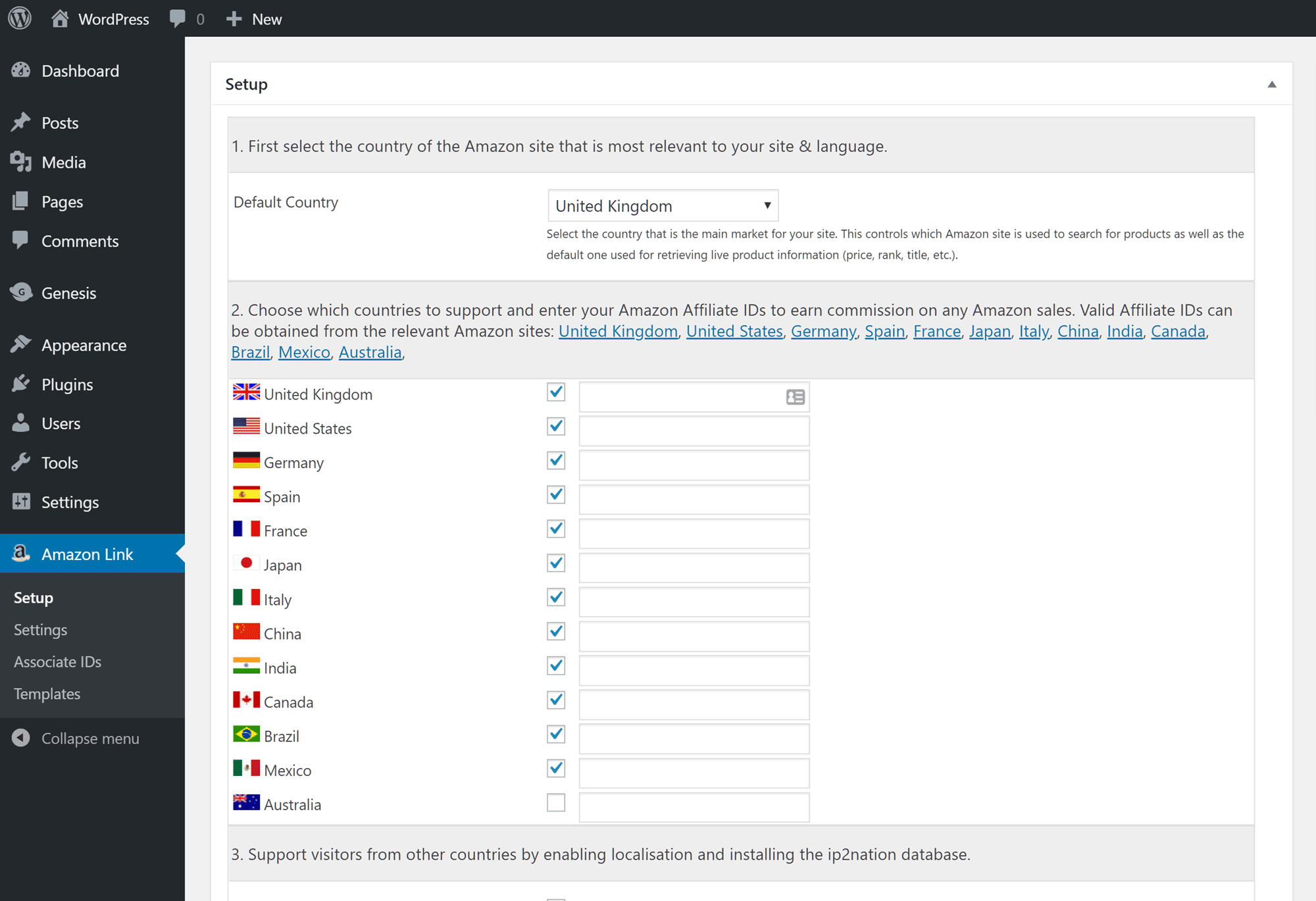Toggle the Japan checkbox
The width and height of the screenshot is (1316, 901).
(556, 563)
